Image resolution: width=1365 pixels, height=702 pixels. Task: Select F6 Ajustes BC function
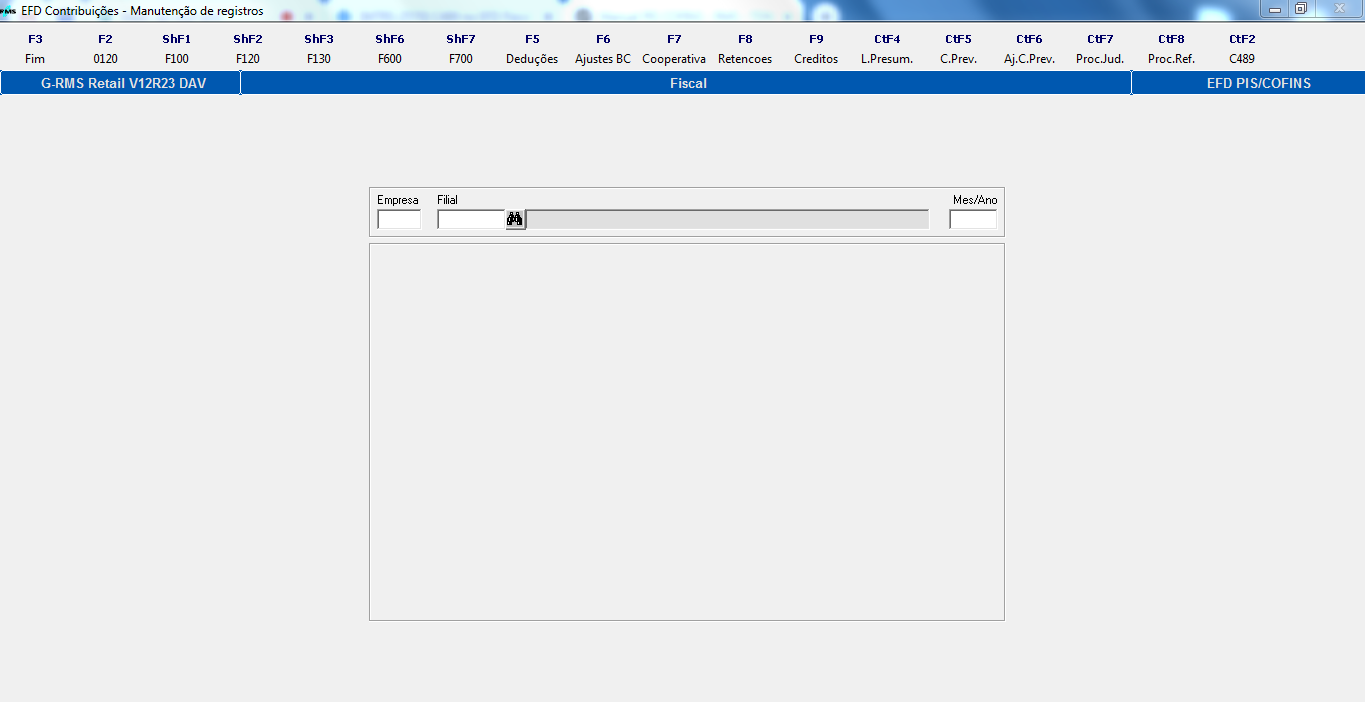click(x=603, y=49)
